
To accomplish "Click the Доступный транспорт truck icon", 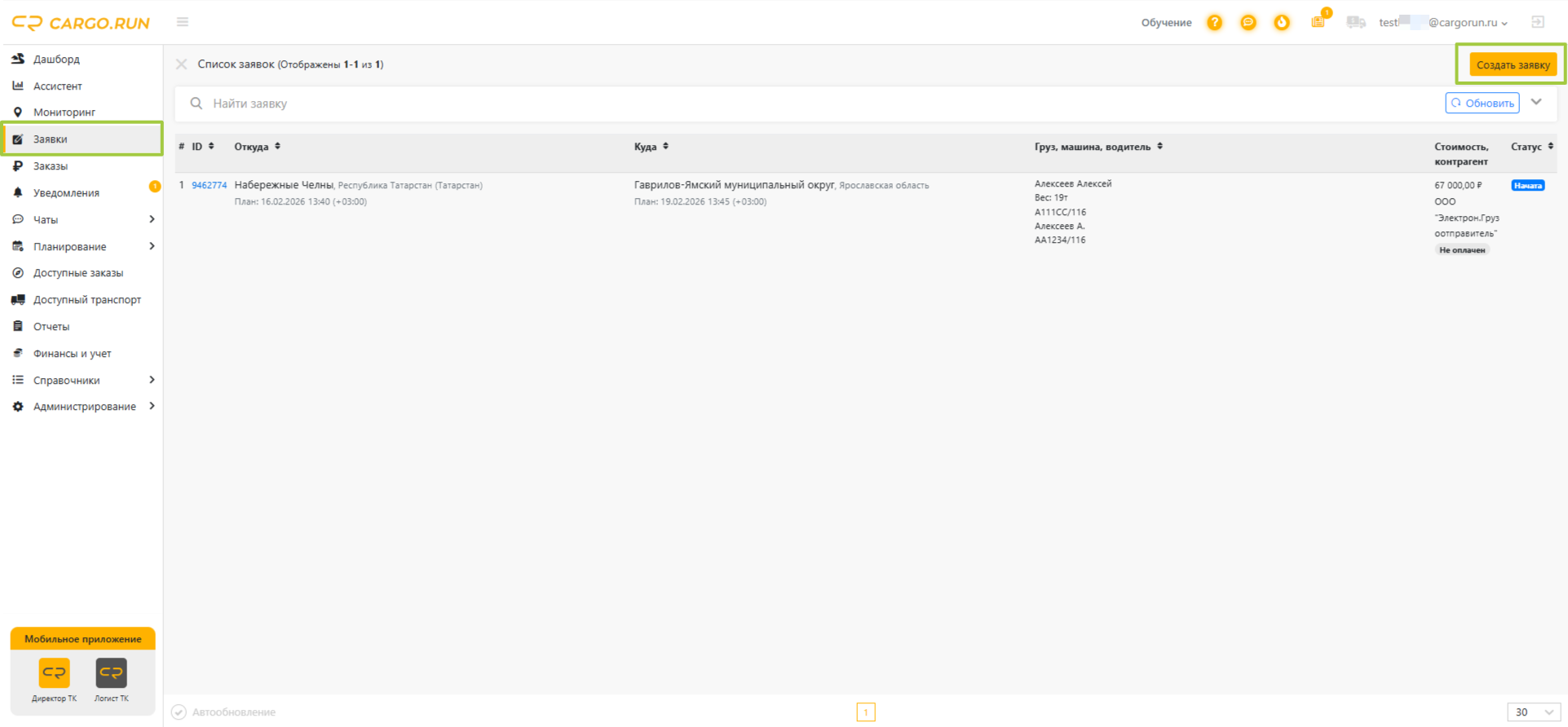I will point(18,300).
